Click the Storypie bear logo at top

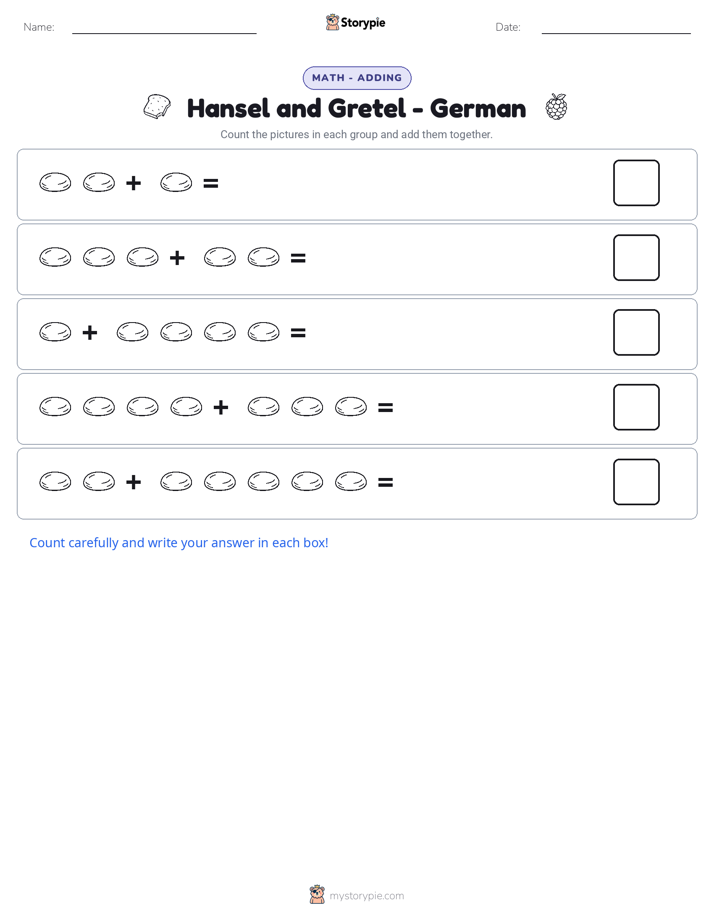click(x=332, y=22)
